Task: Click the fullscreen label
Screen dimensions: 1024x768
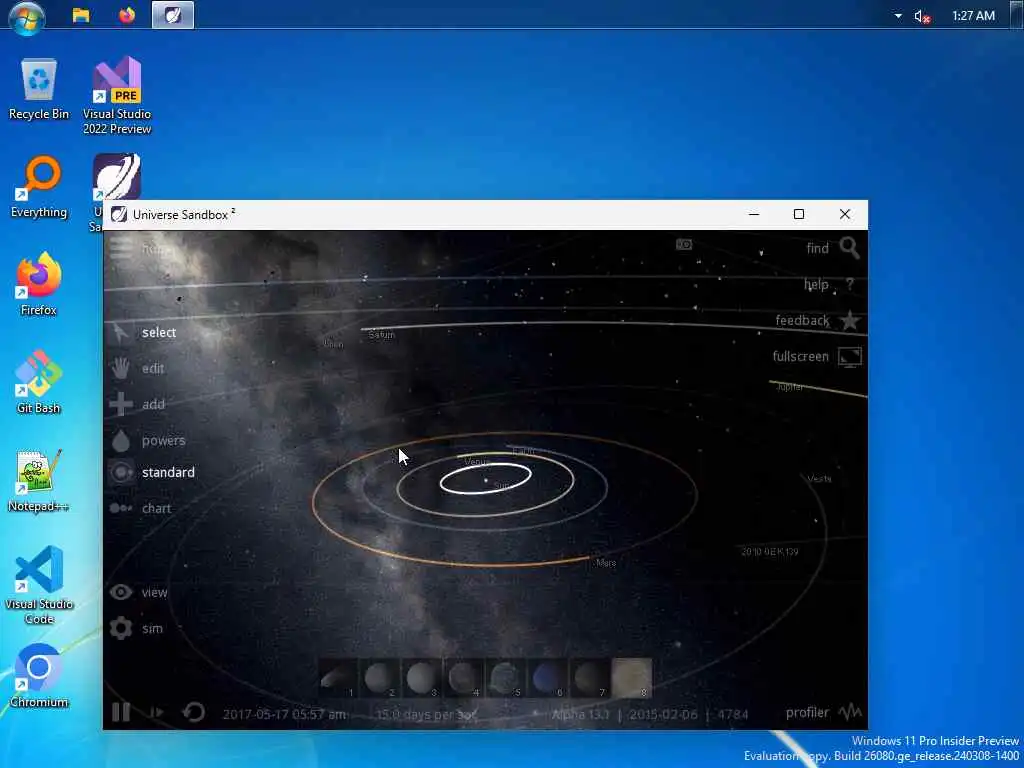Action: pyautogui.click(x=801, y=357)
